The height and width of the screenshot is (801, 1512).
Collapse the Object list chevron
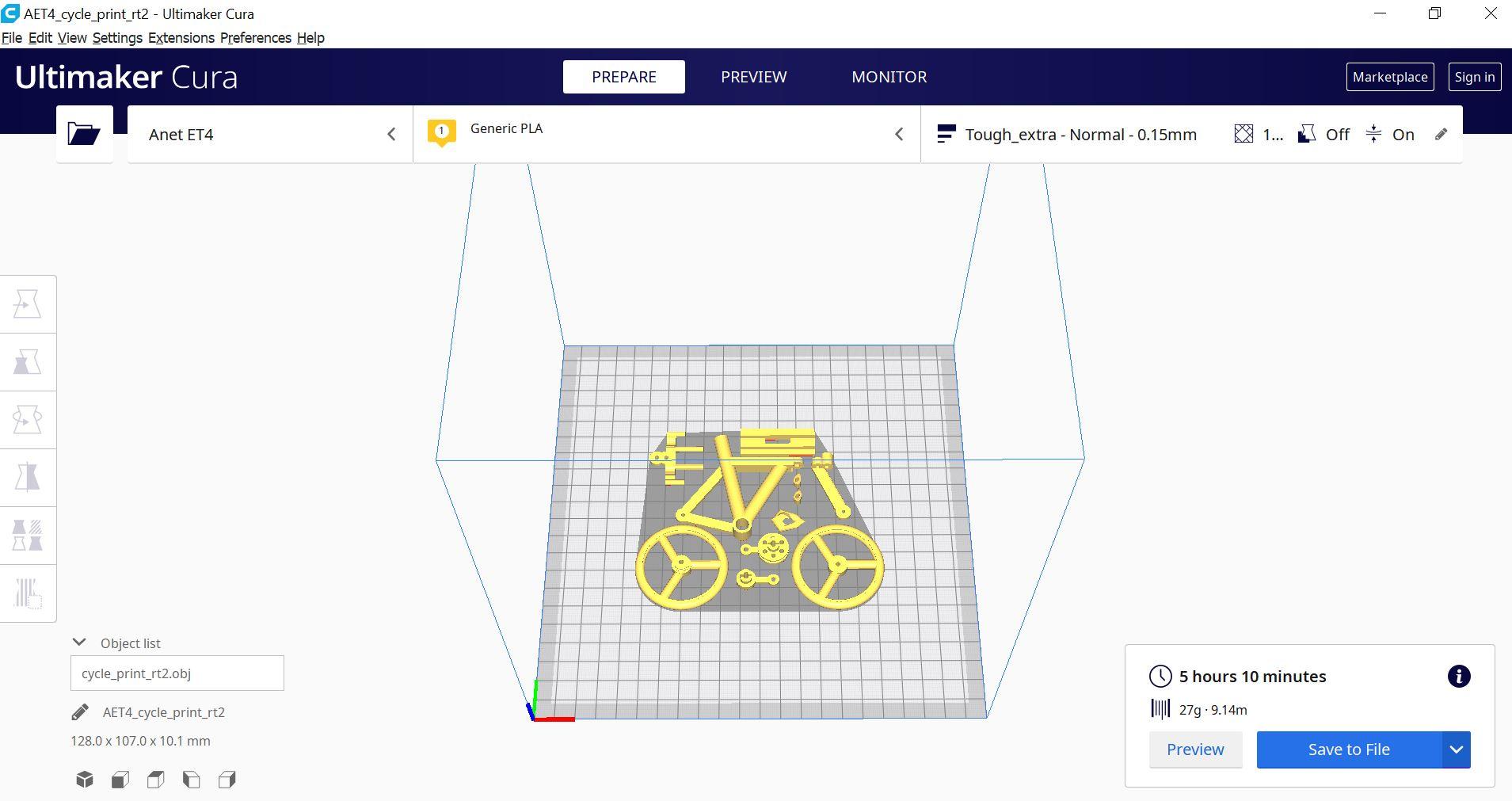[79, 643]
